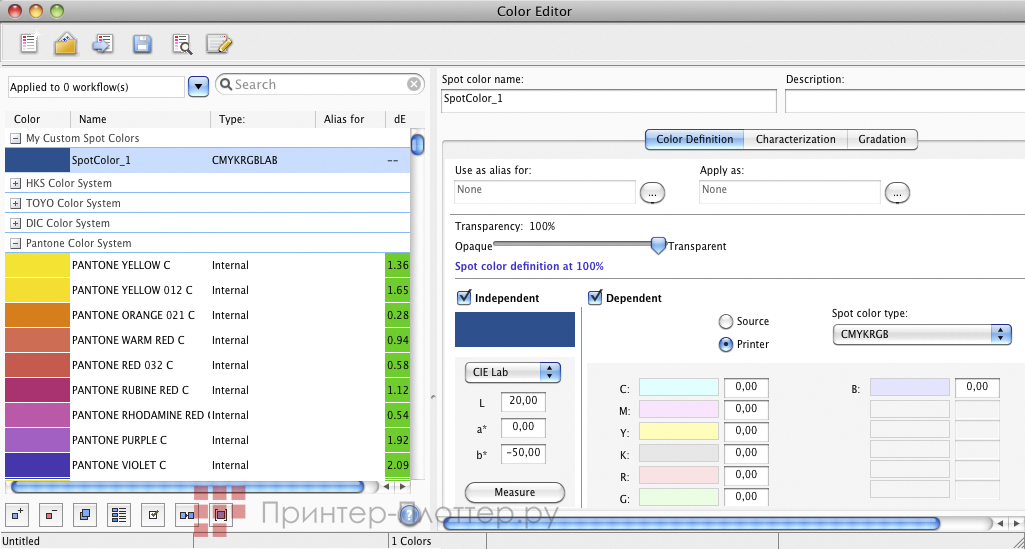The image size is (1025, 549).
Task: Add a new spot color with plus icon
Action: coord(17,515)
